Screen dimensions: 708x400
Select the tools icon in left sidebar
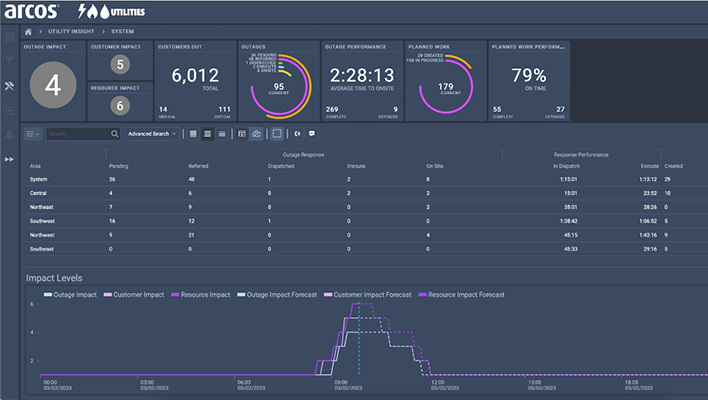click(10, 86)
